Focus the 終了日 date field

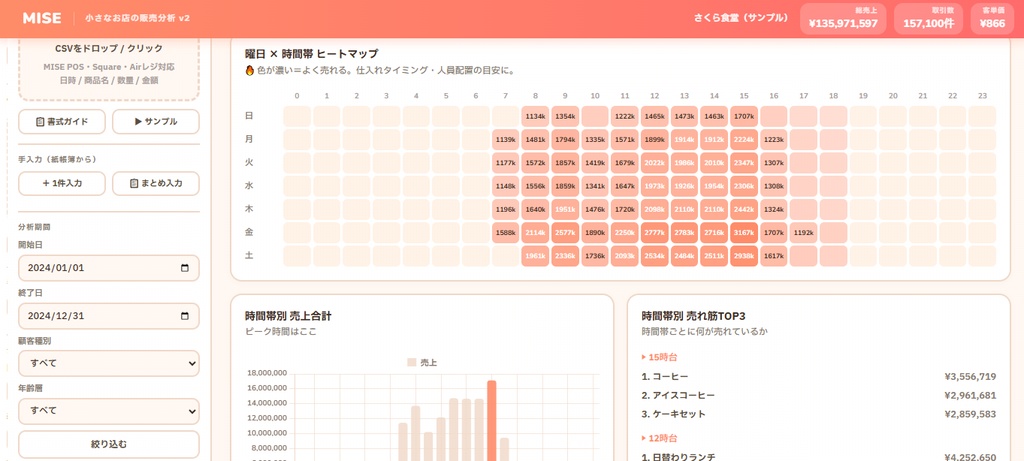pyautogui.click(x=109, y=316)
